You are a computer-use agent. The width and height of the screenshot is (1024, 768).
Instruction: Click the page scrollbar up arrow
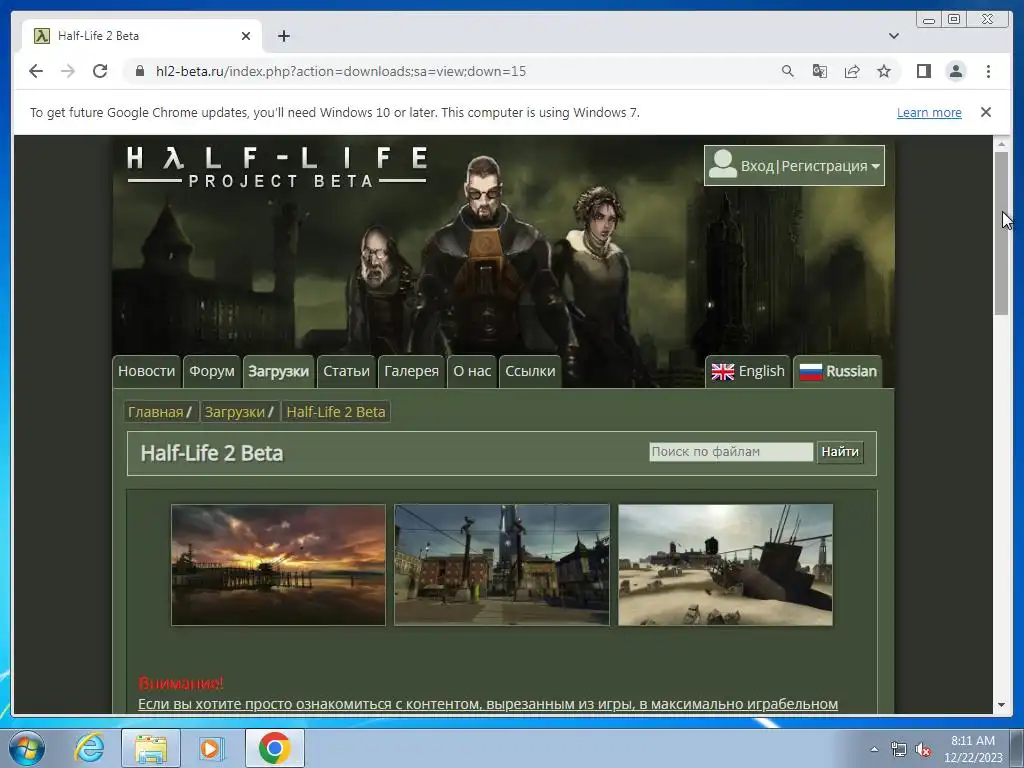1001,143
